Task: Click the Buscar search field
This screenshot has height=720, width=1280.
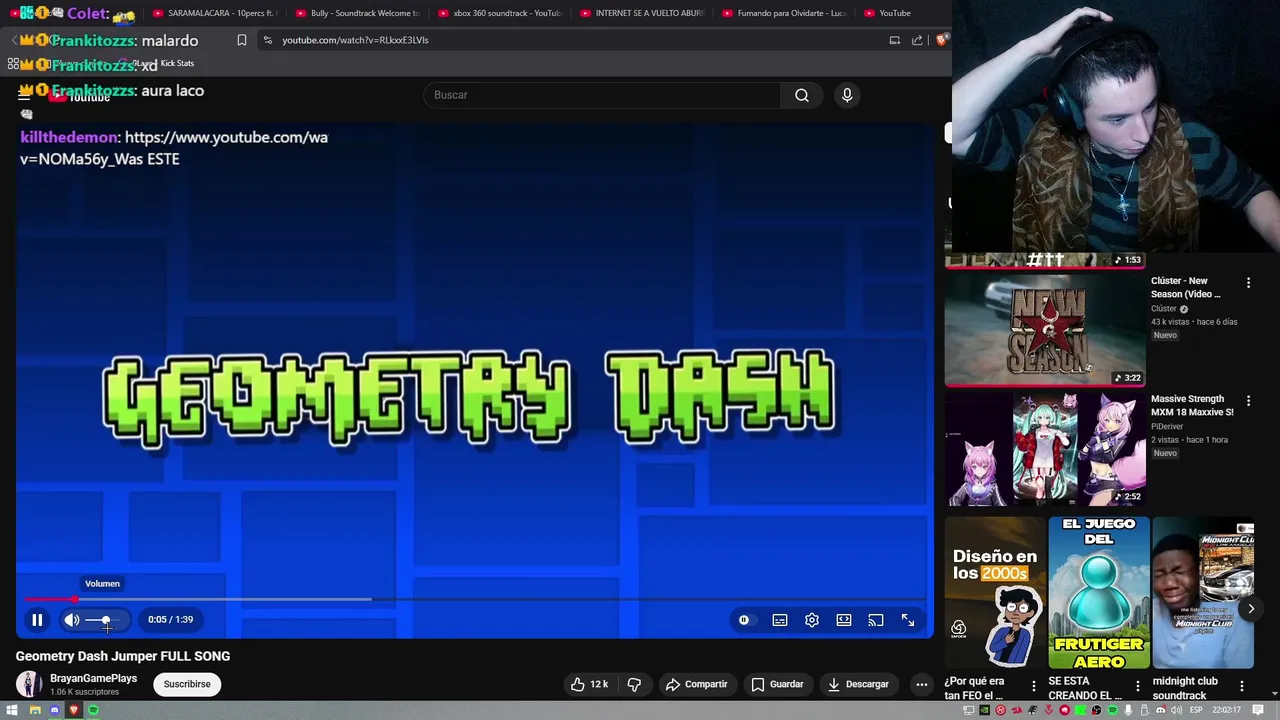Action: point(602,95)
